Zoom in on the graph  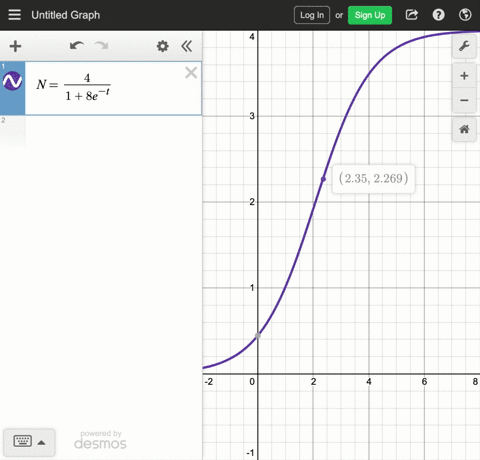coord(464,76)
